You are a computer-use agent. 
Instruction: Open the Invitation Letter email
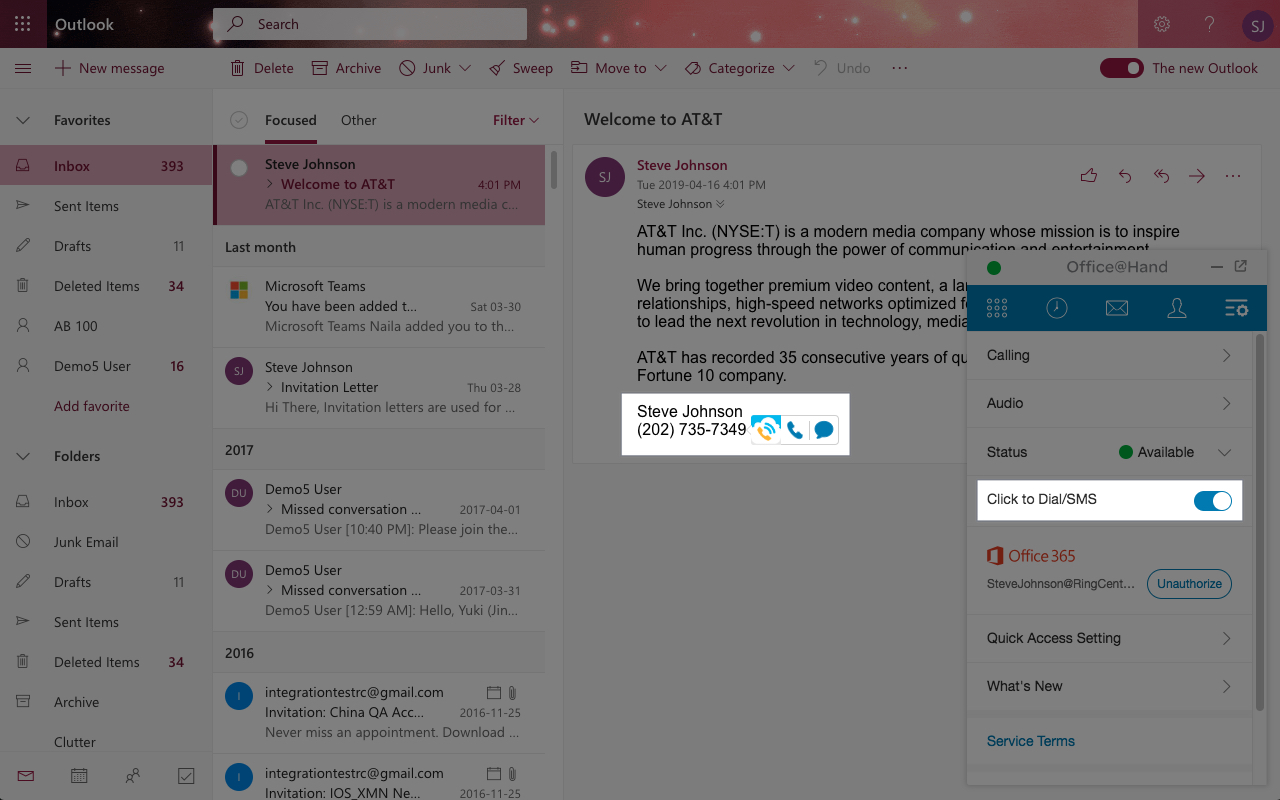[x=380, y=387]
